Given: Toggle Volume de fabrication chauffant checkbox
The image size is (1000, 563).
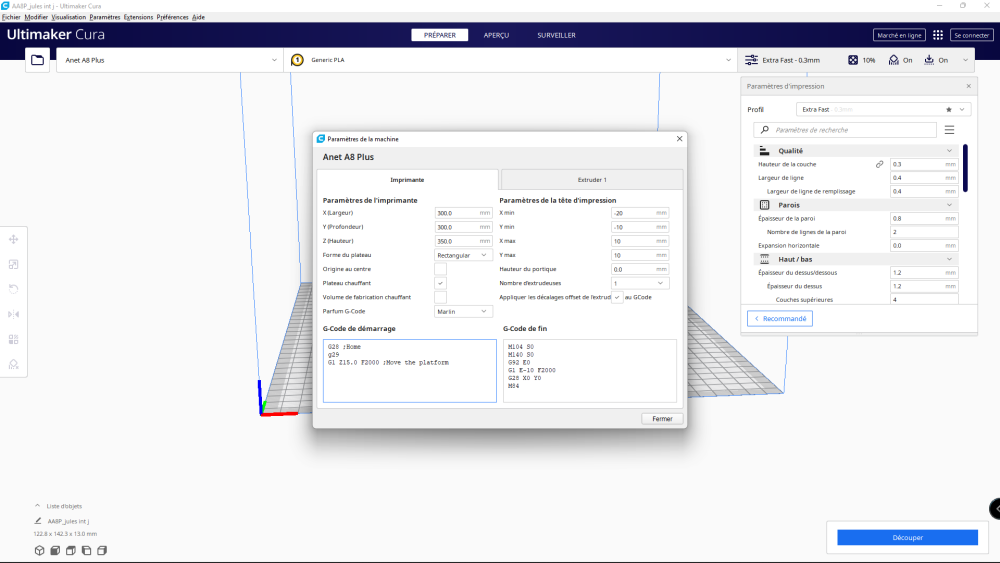Looking at the screenshot, I should (x=441, y=297).
